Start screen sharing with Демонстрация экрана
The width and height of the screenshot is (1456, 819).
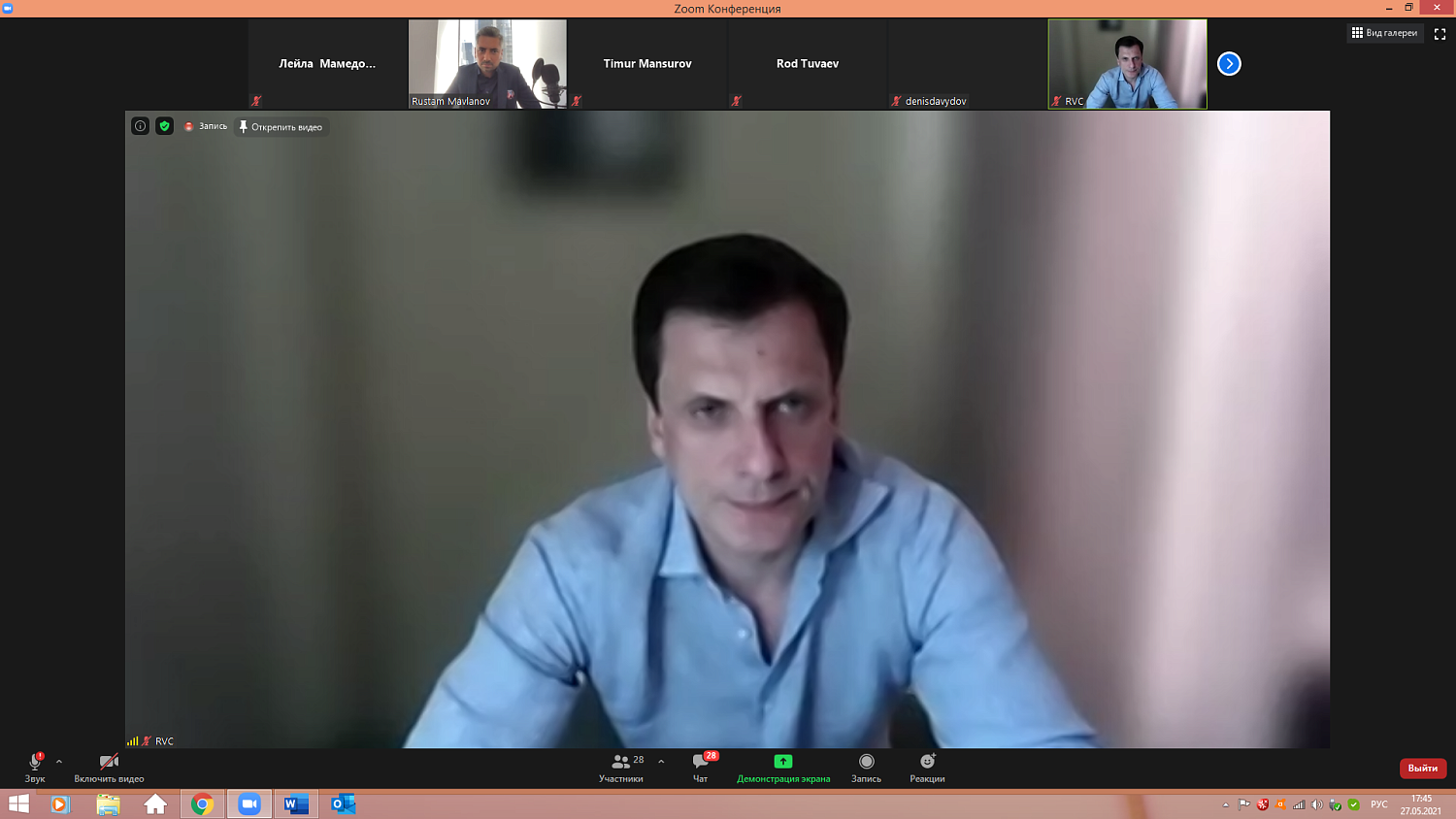[783, 767]
